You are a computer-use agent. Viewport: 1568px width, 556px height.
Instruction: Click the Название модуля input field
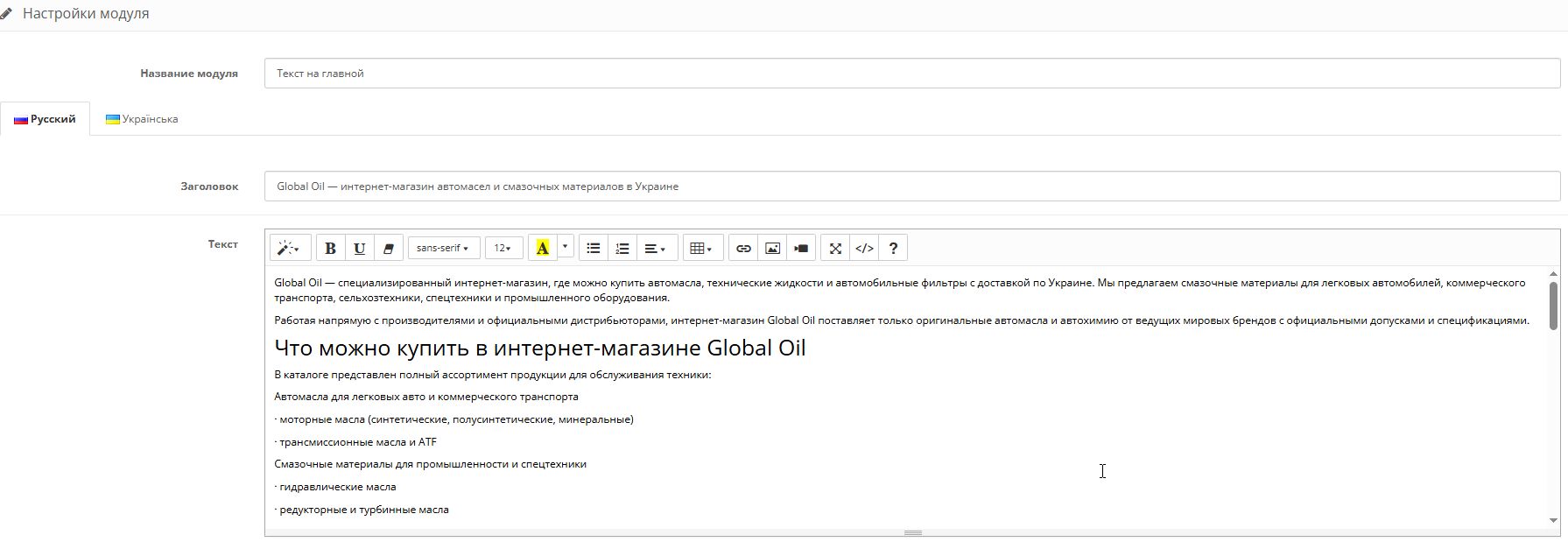(x=912, y=74)
